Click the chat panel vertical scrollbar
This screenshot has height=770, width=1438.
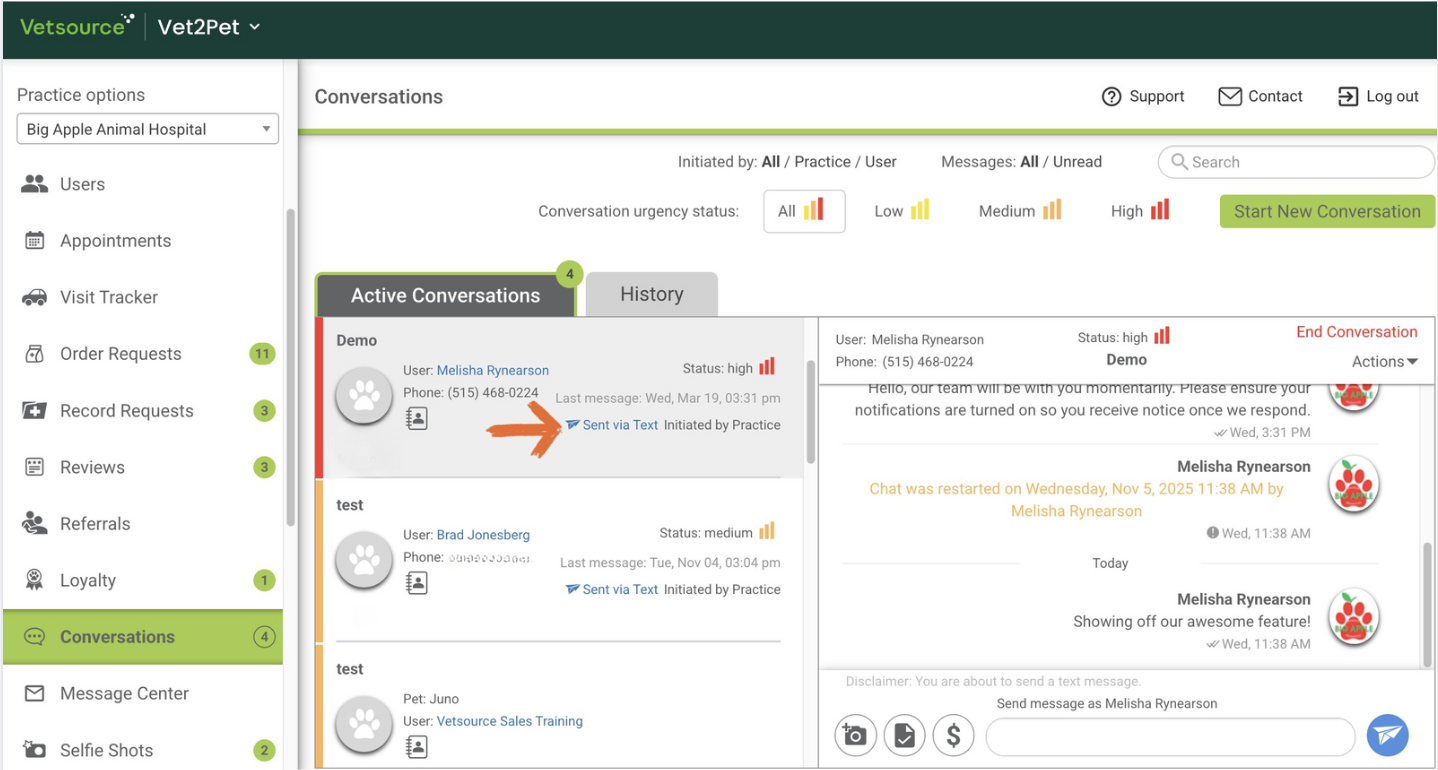[x=1427, y=600]
